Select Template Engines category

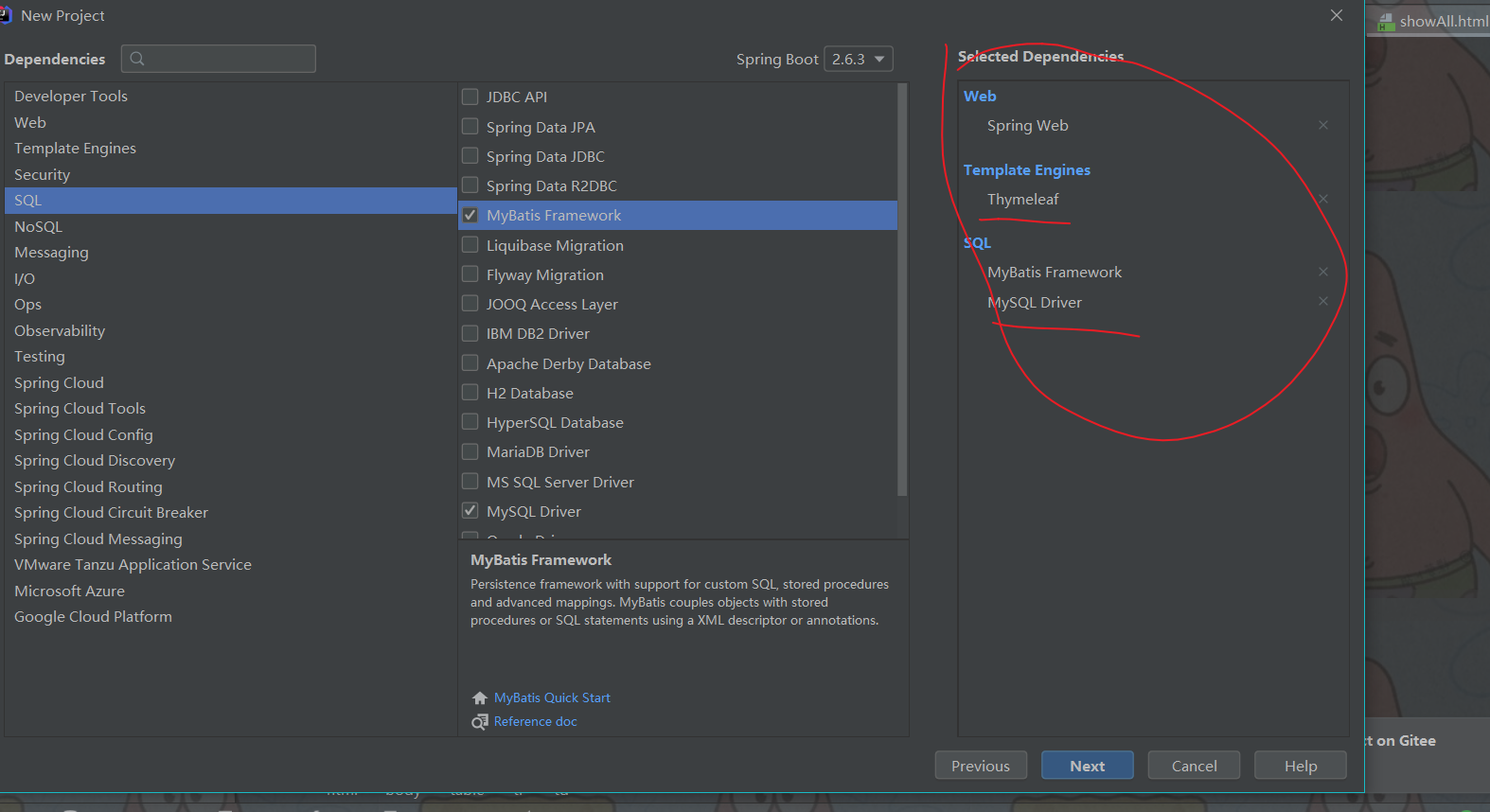pyautogui.click(x=231, y=149)
